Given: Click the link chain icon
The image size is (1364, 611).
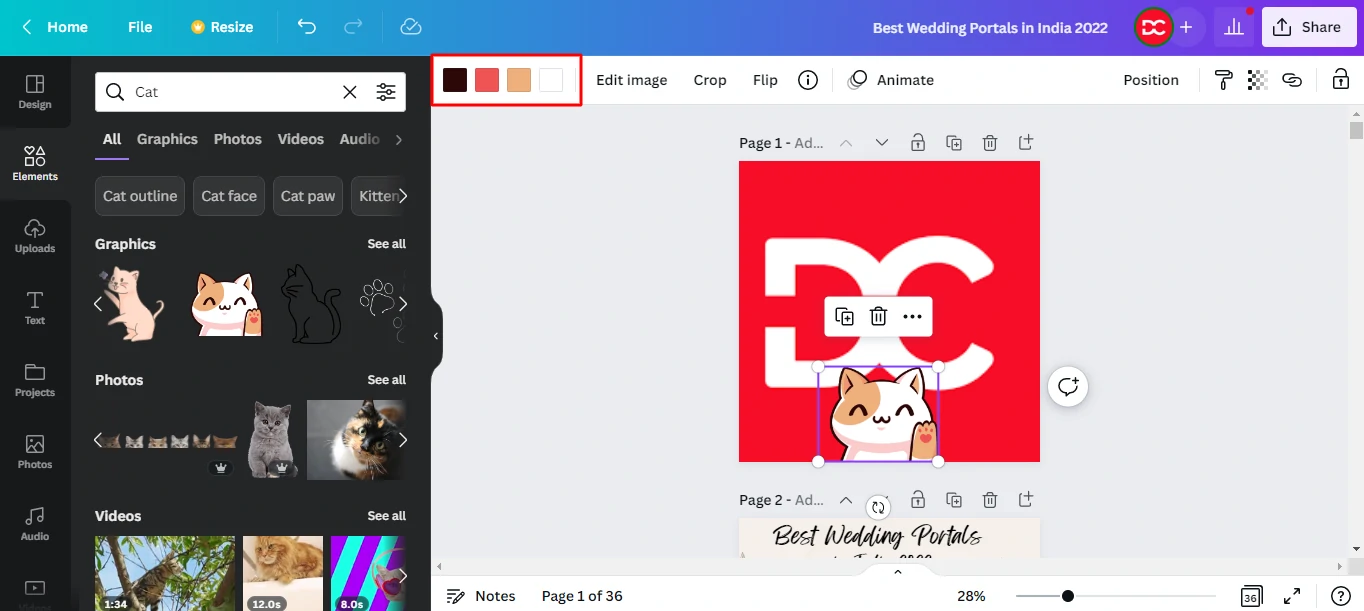Looking at the screenshot, I should [x=1292, y=80].
